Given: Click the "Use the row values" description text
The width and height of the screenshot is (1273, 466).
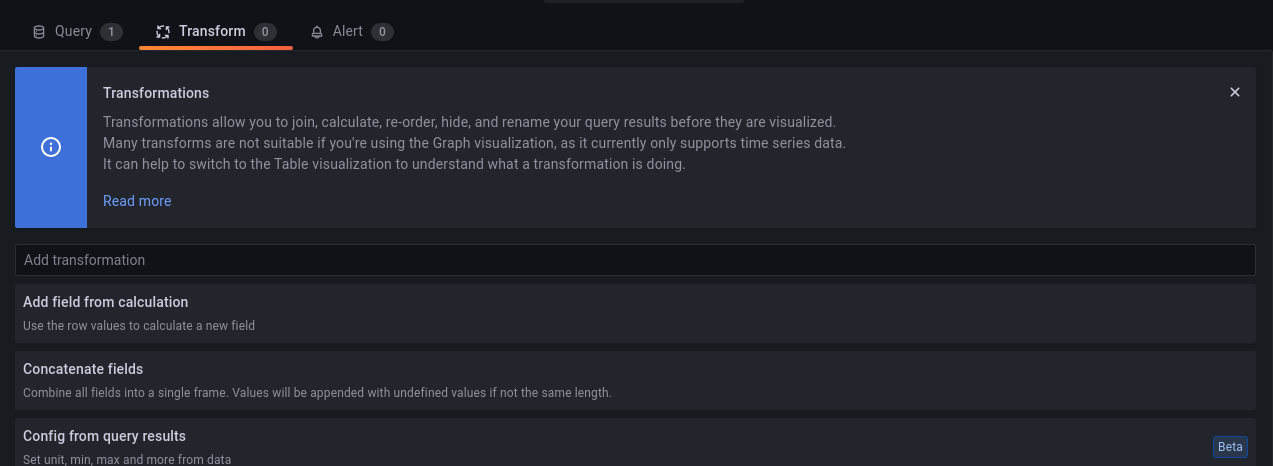Looking at the screenshot, I should coord(139,326).
